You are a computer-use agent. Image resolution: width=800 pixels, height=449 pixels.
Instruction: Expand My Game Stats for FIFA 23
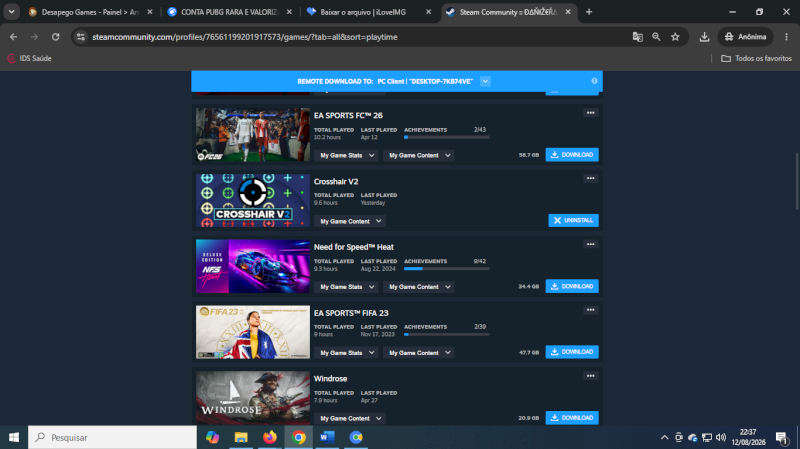coord(346,353)
